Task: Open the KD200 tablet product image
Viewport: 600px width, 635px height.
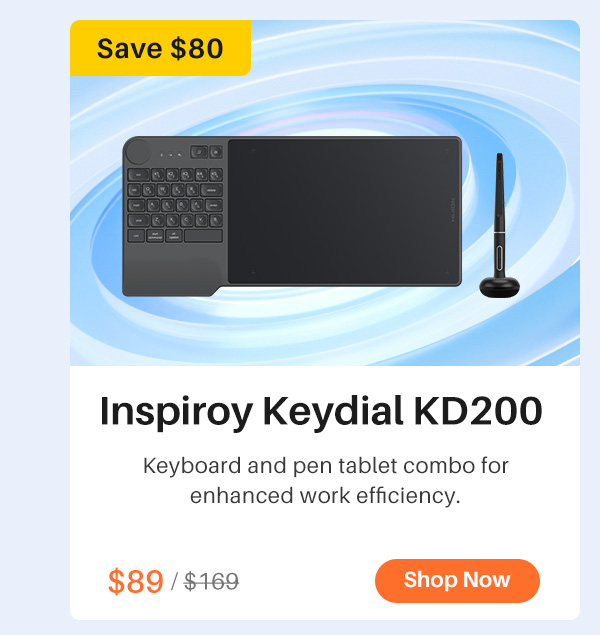Action: 325,193
